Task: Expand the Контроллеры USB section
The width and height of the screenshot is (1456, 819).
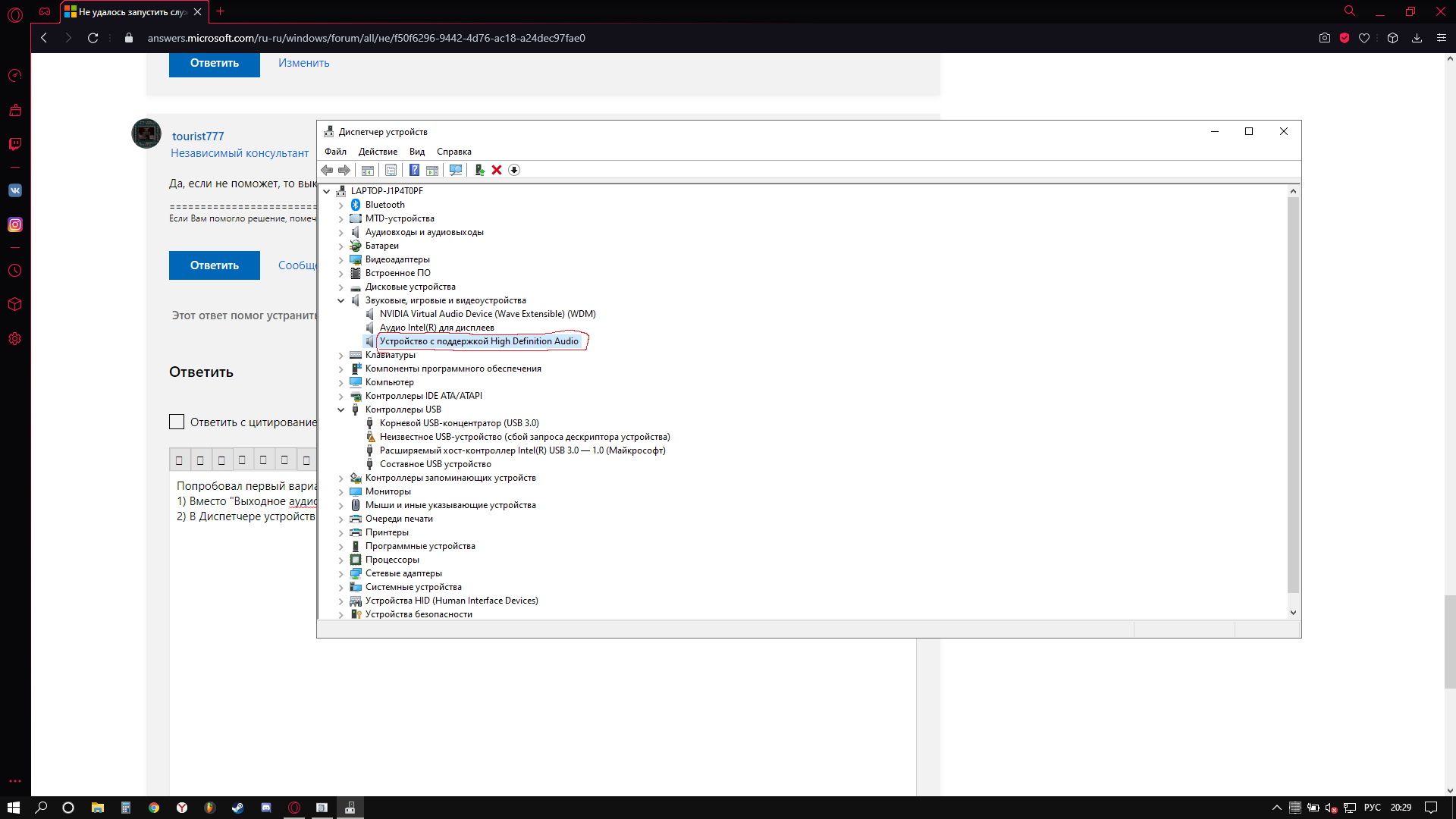Action: pyautogui.click(x=341, y=409)
